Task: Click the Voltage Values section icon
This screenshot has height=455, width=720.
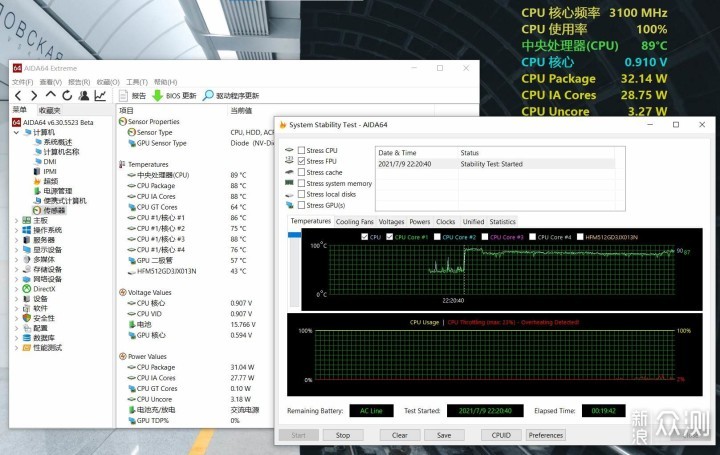Action: (123, 292)
